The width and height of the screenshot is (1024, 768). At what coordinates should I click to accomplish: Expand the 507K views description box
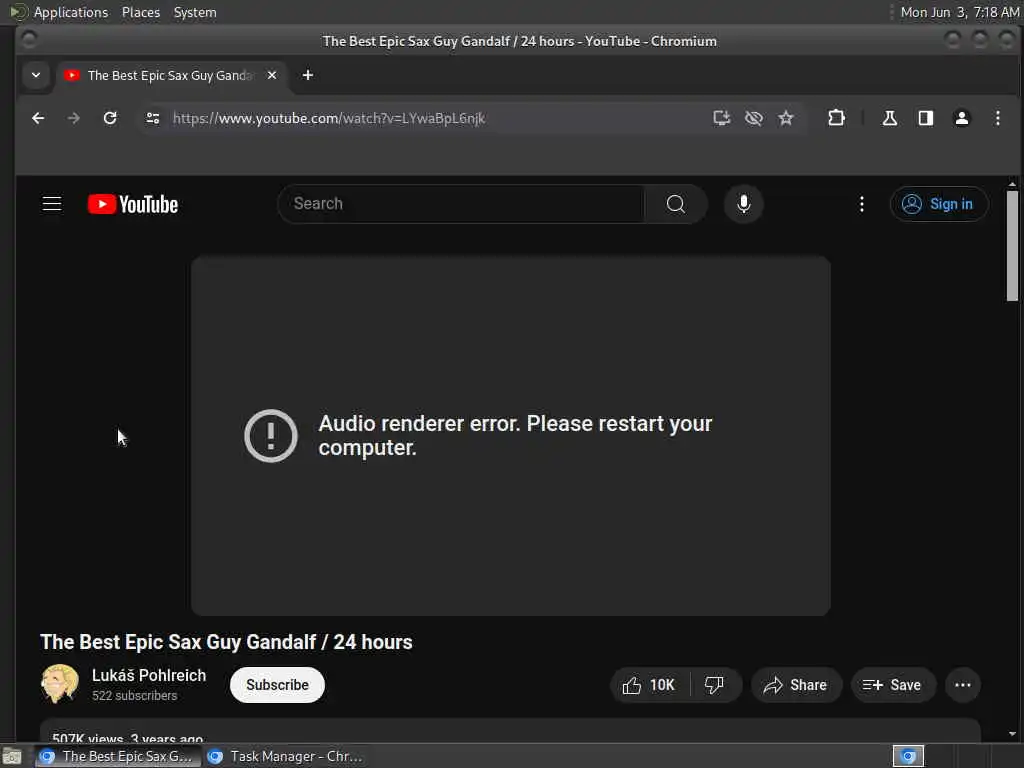tap(510, 731)
